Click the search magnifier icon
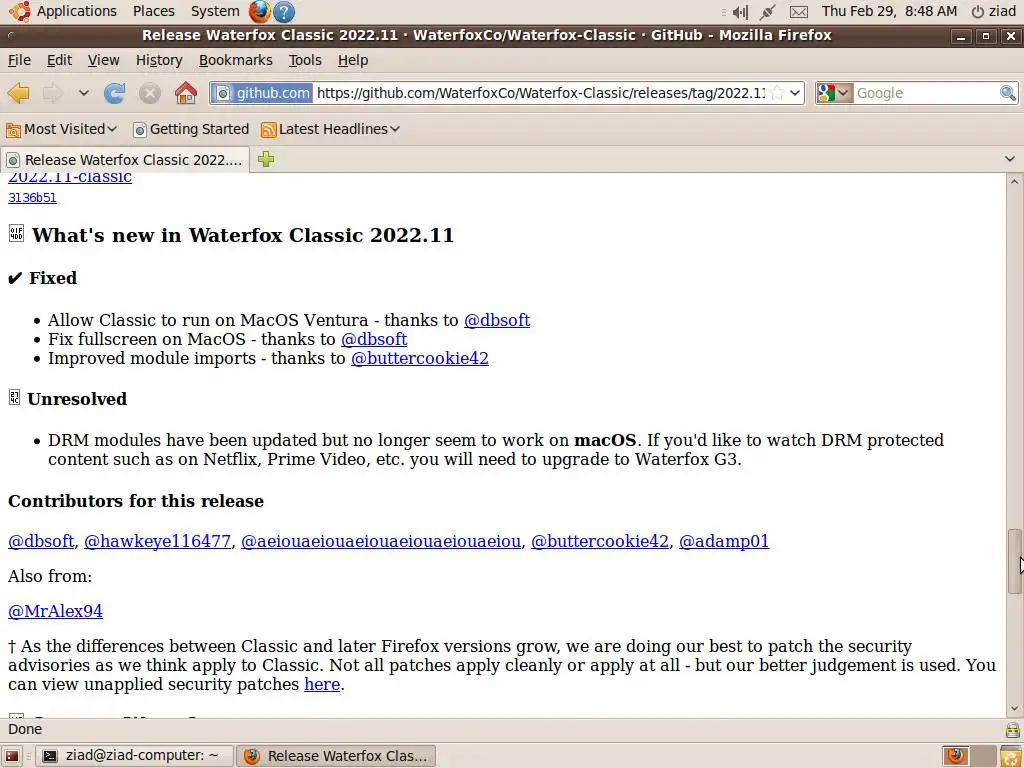 (x=1008, y=93)
